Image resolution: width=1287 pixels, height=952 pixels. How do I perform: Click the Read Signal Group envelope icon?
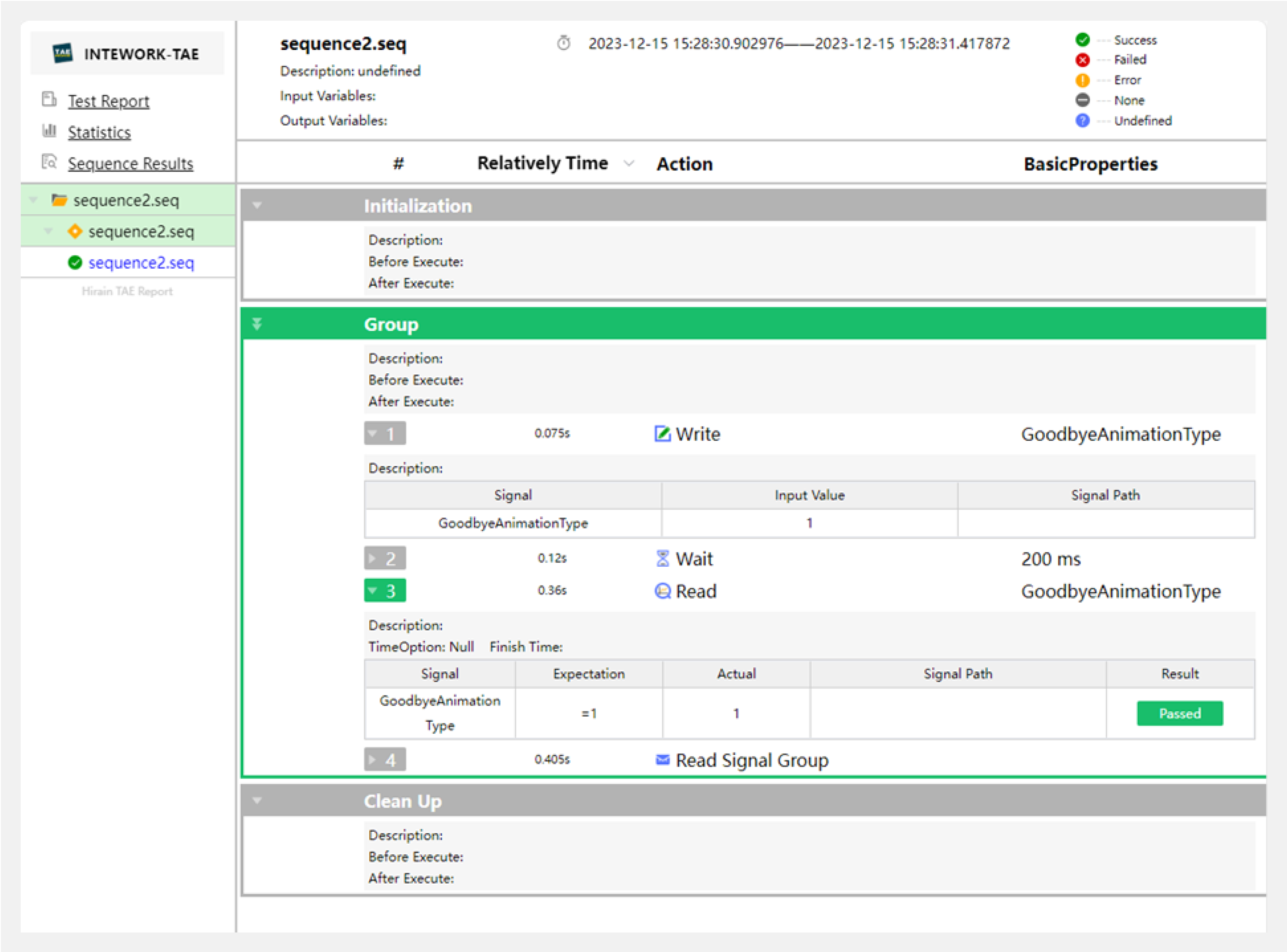(x=662, y=759)
